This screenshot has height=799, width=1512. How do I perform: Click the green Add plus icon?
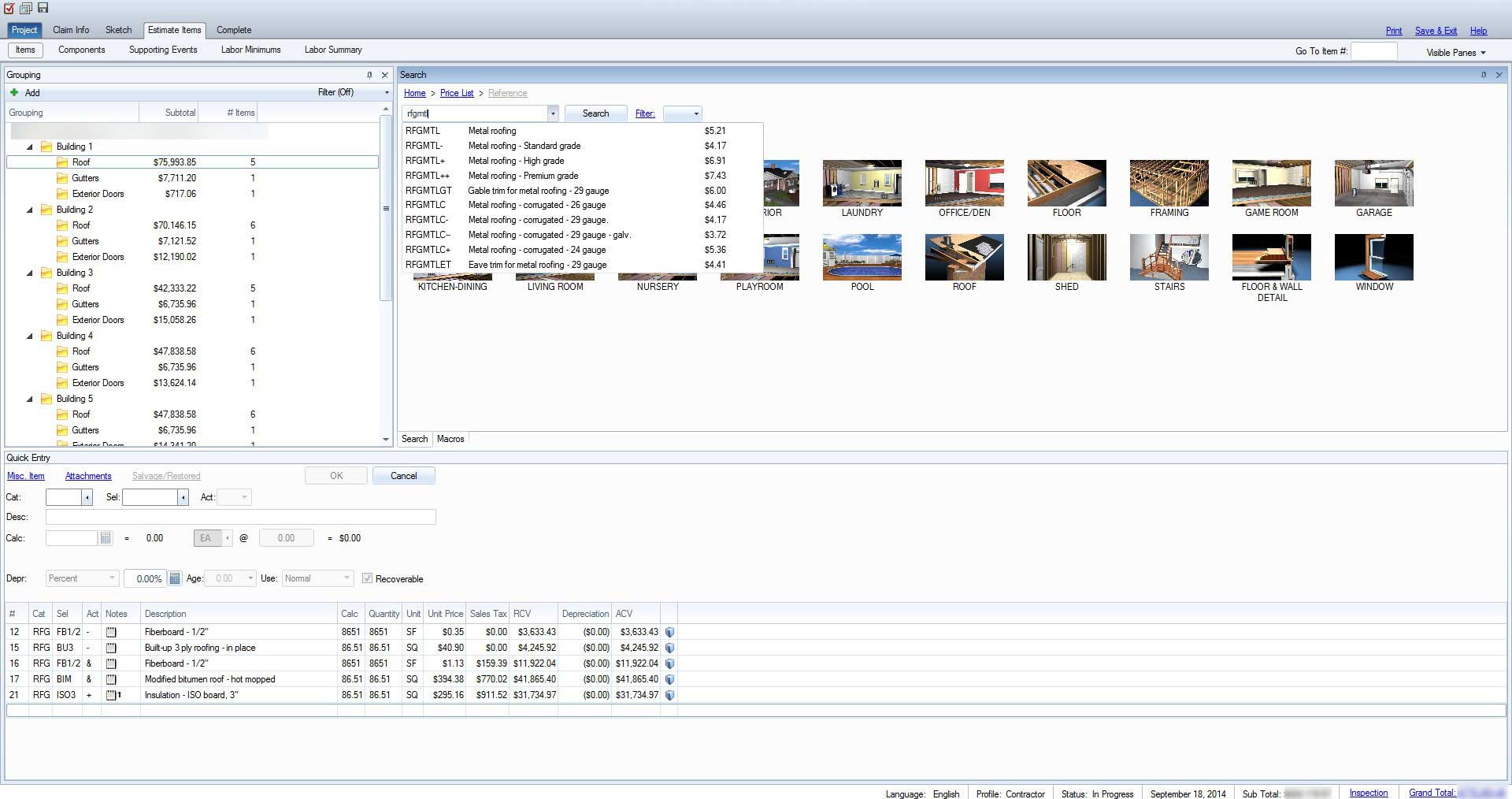[14, 92]
